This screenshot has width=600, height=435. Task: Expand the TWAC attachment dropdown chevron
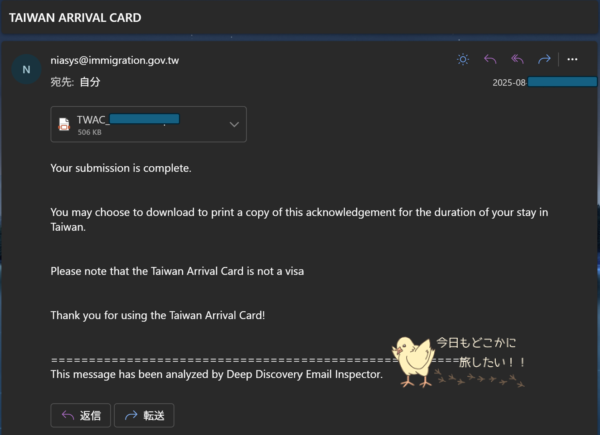coord(234,124)
